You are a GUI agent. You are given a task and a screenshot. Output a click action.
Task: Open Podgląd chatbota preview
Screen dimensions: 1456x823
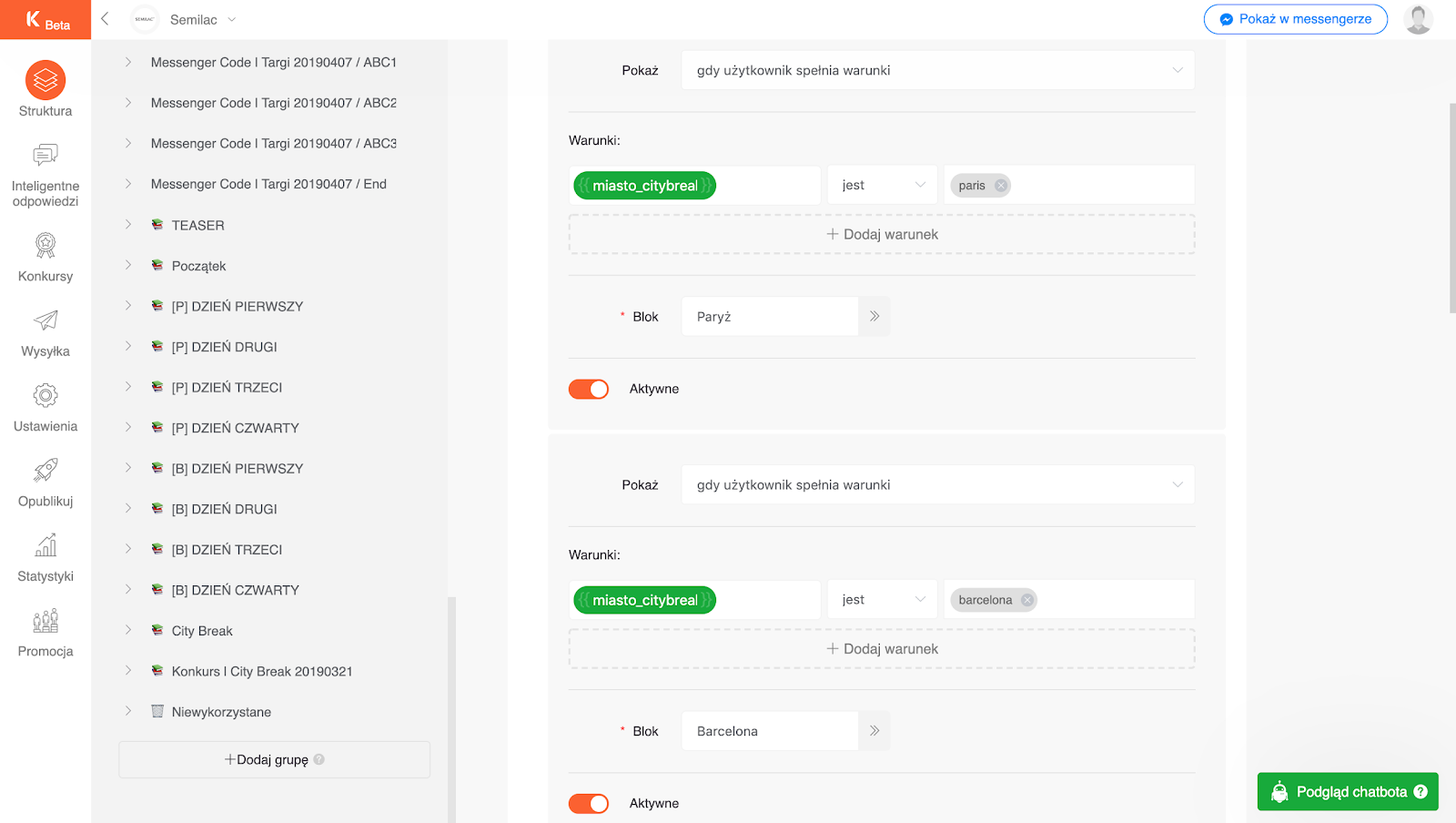1348,792
